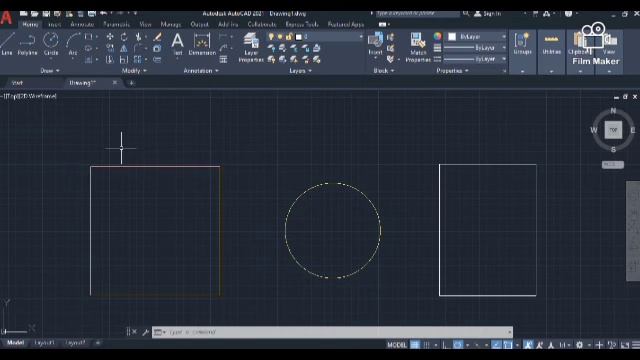Click the Erase tool icon
This screenshot has width=640, height=360.
(157, 37)
